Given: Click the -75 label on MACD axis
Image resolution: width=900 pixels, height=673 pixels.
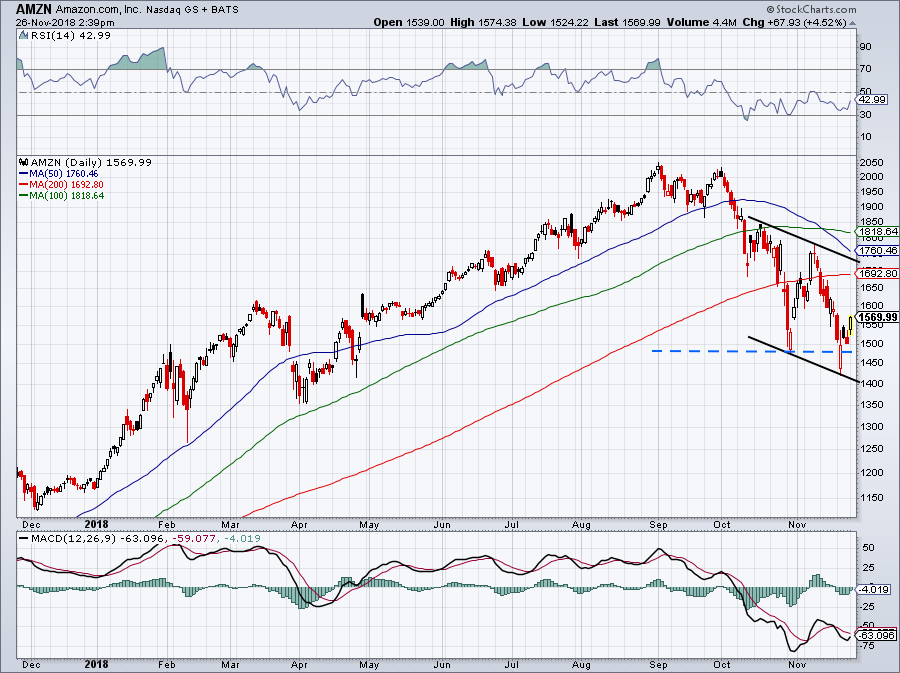Looking at the screenshot, I should 867,646.
